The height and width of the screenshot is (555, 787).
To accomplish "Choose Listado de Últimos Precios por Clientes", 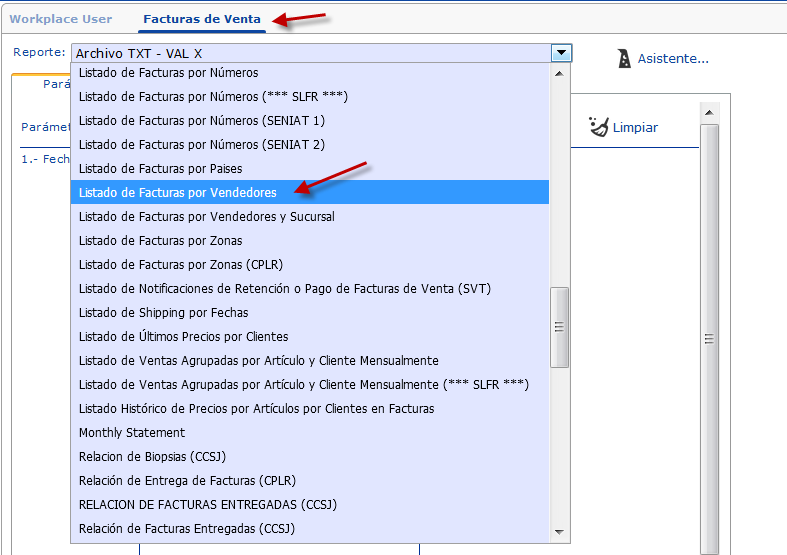I will tap(184, 336).
